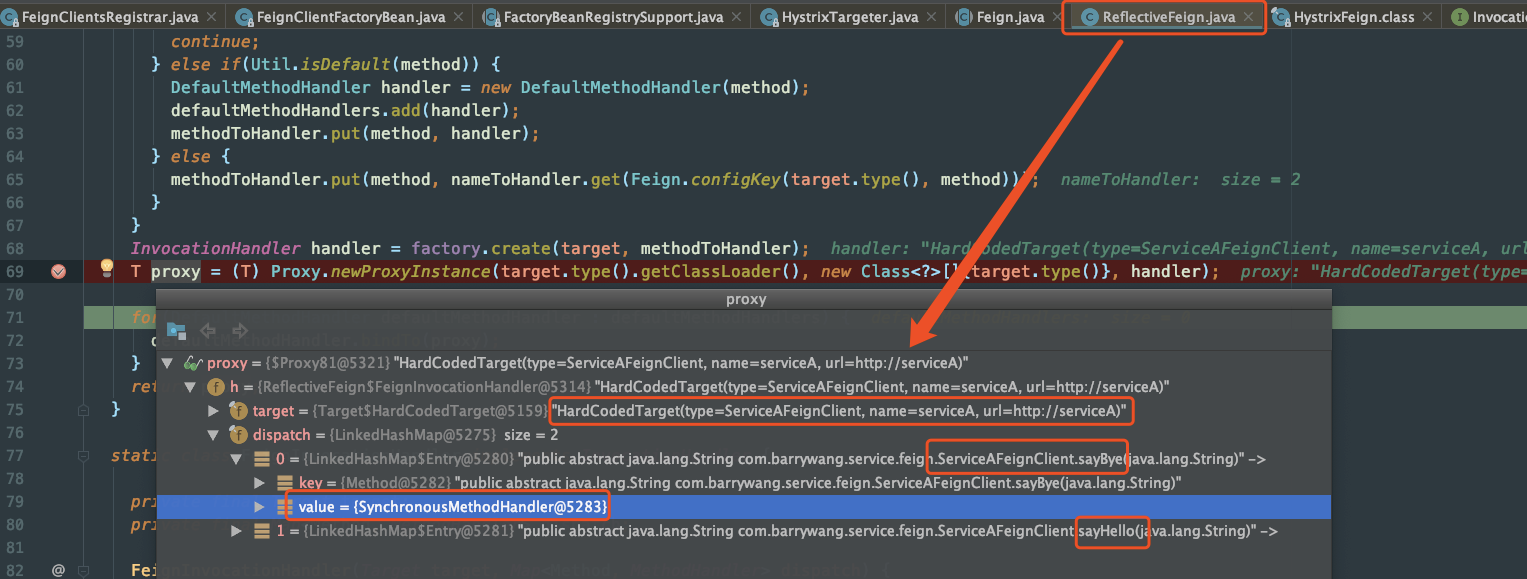Collapse the entry 0 sayBye node
1527x579 pixels.
[236, 459]
